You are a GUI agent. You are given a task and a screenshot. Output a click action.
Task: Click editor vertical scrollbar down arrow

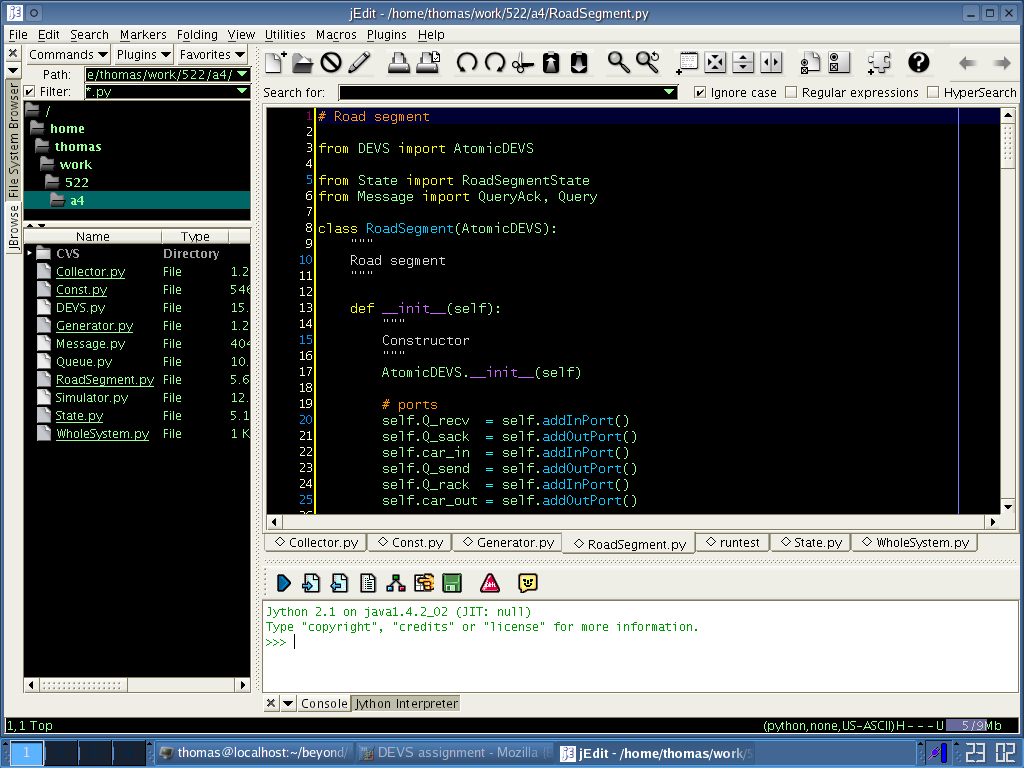(1008, 507)
